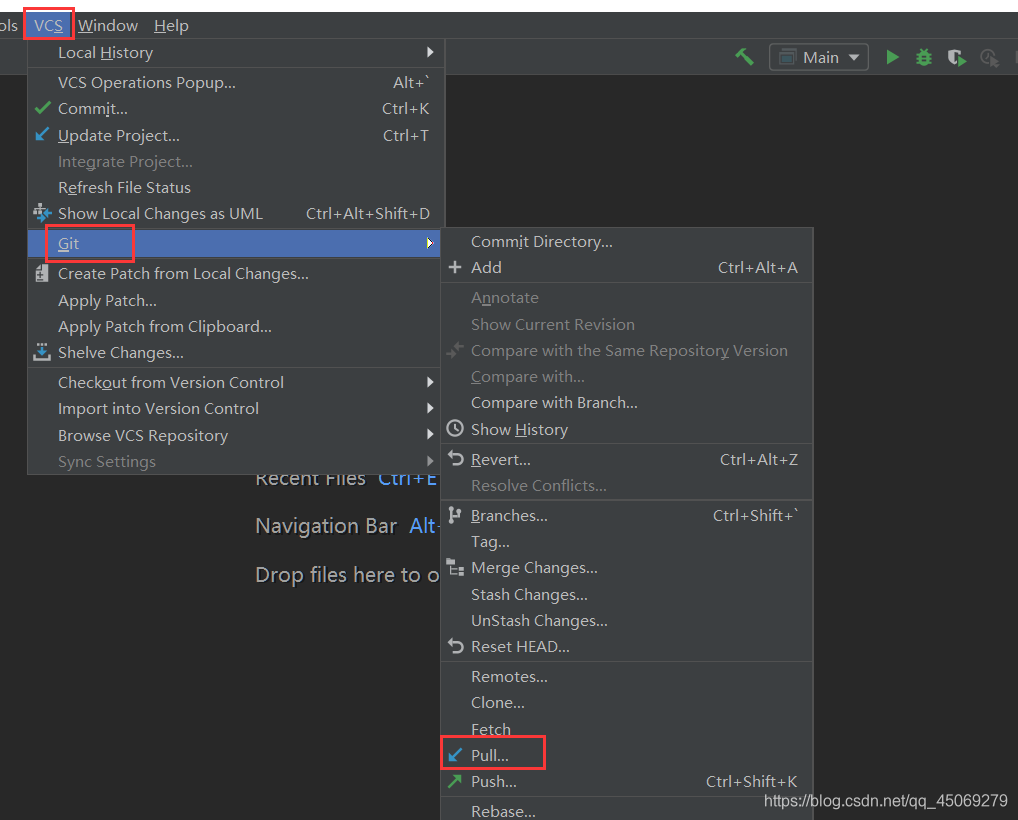The image size is (1018, 820).
Task: Click the Branches fork icon
Action: pyautogui.click(x=454, y=515)
